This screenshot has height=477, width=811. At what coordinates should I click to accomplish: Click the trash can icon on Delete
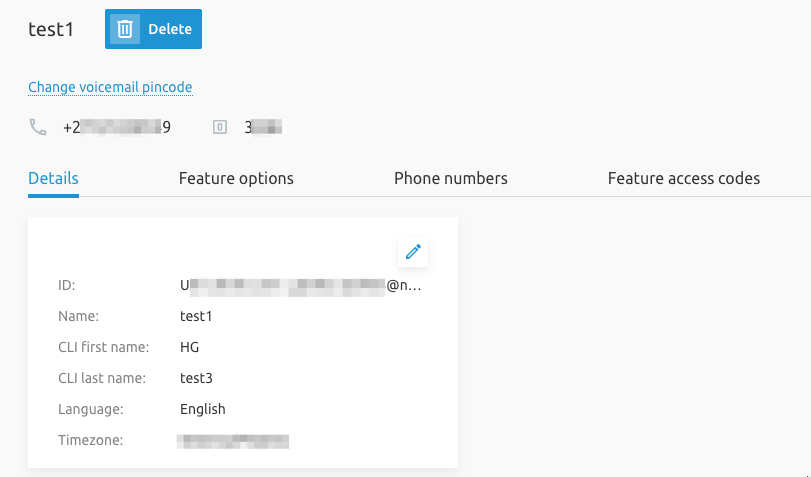(125, 29)
